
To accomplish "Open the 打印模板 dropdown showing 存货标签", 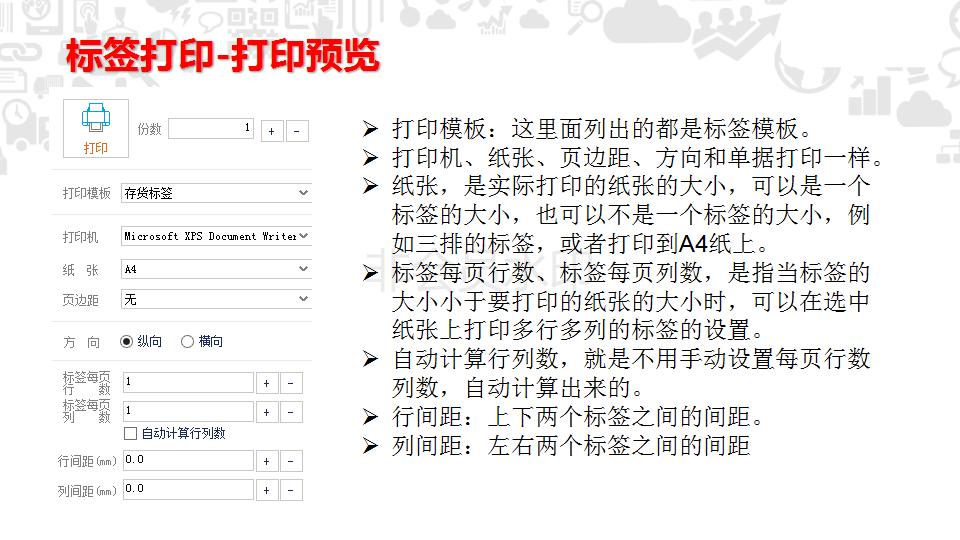I will tap(216, 193).
